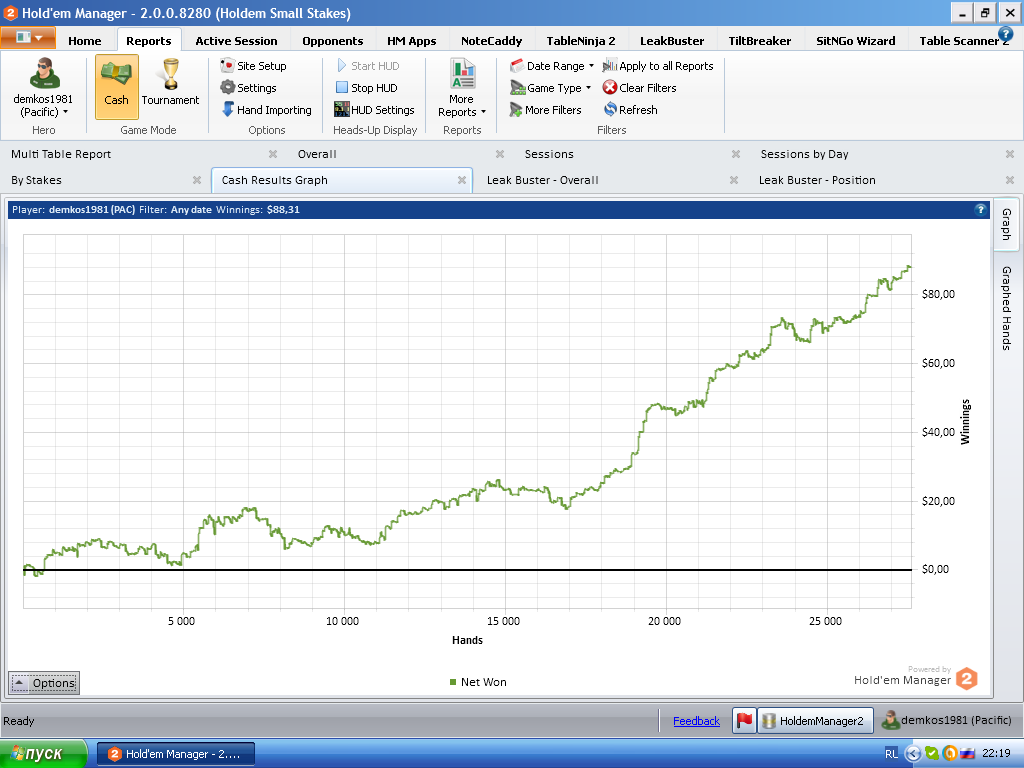Open Hand Importing
1024x768 pixels.
pos(266,110)
